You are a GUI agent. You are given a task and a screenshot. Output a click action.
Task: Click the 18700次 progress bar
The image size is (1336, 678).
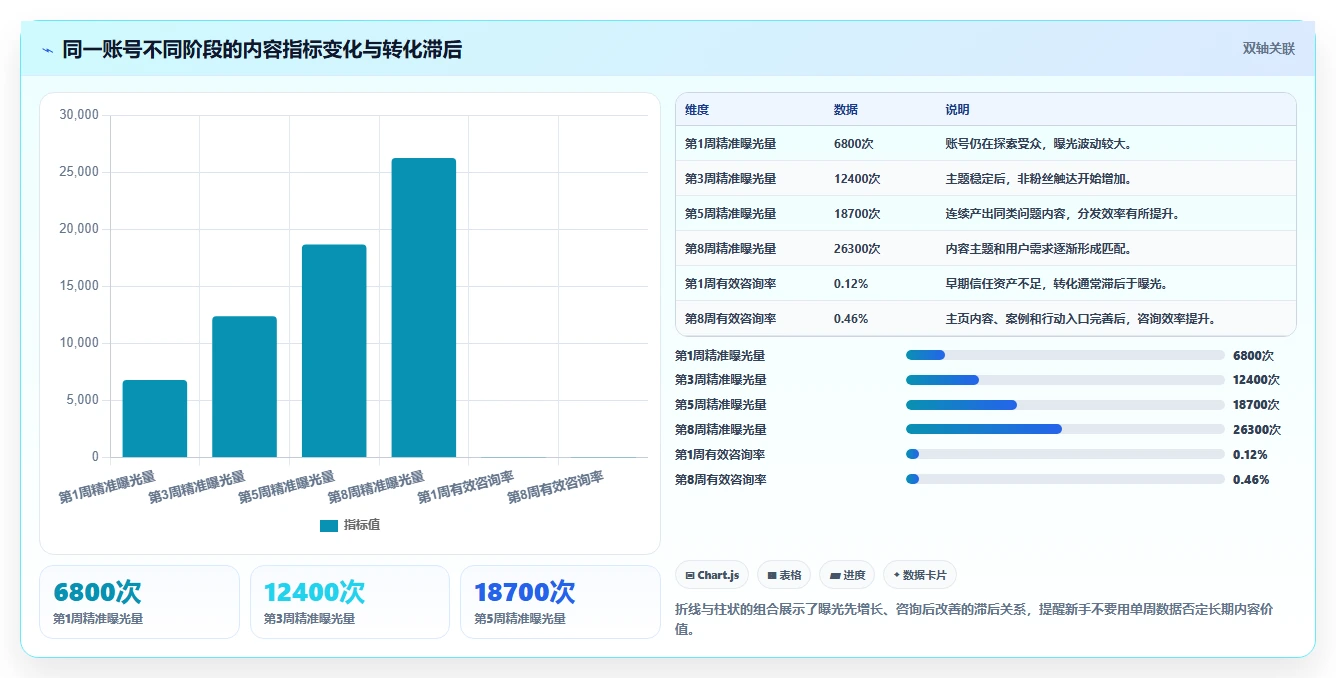point(1065,405)
